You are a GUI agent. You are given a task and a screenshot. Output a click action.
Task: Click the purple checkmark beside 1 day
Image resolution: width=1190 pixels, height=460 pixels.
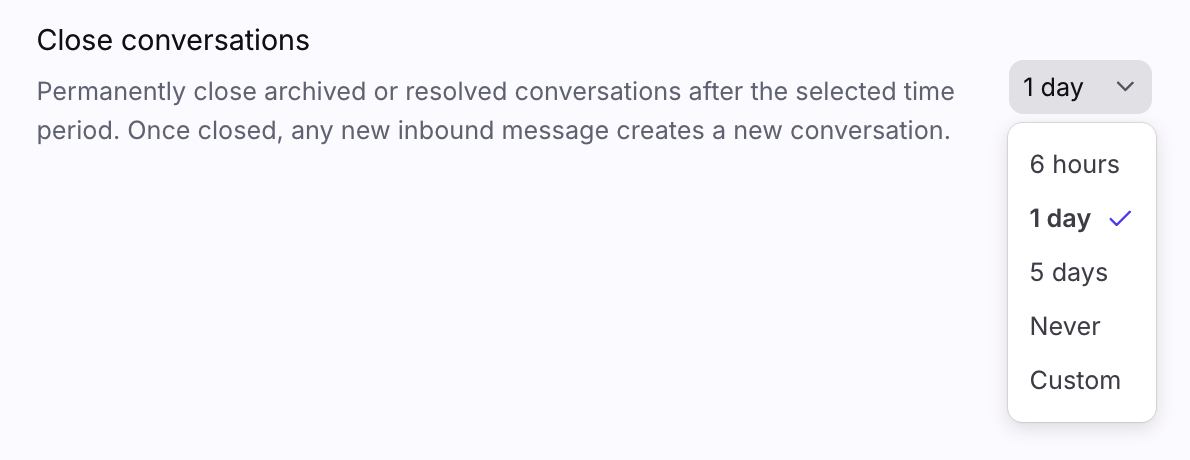click(1120, 219)
